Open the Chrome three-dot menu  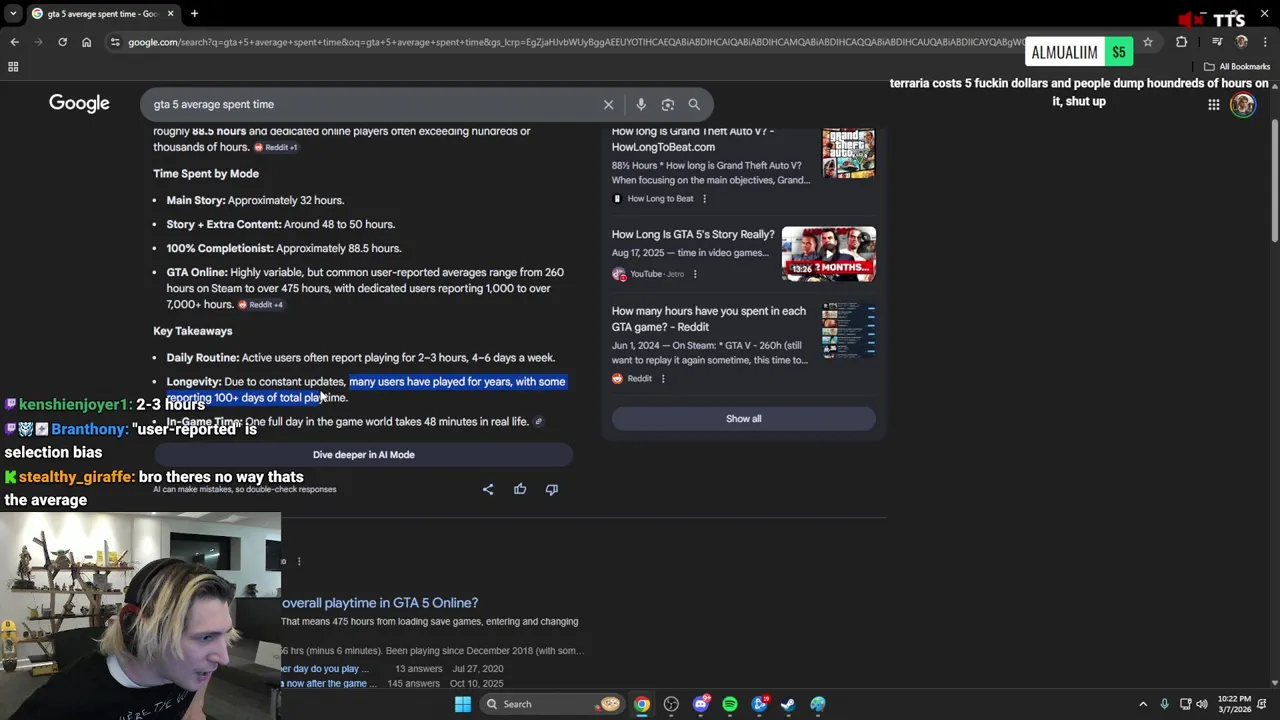(1266, 42)
